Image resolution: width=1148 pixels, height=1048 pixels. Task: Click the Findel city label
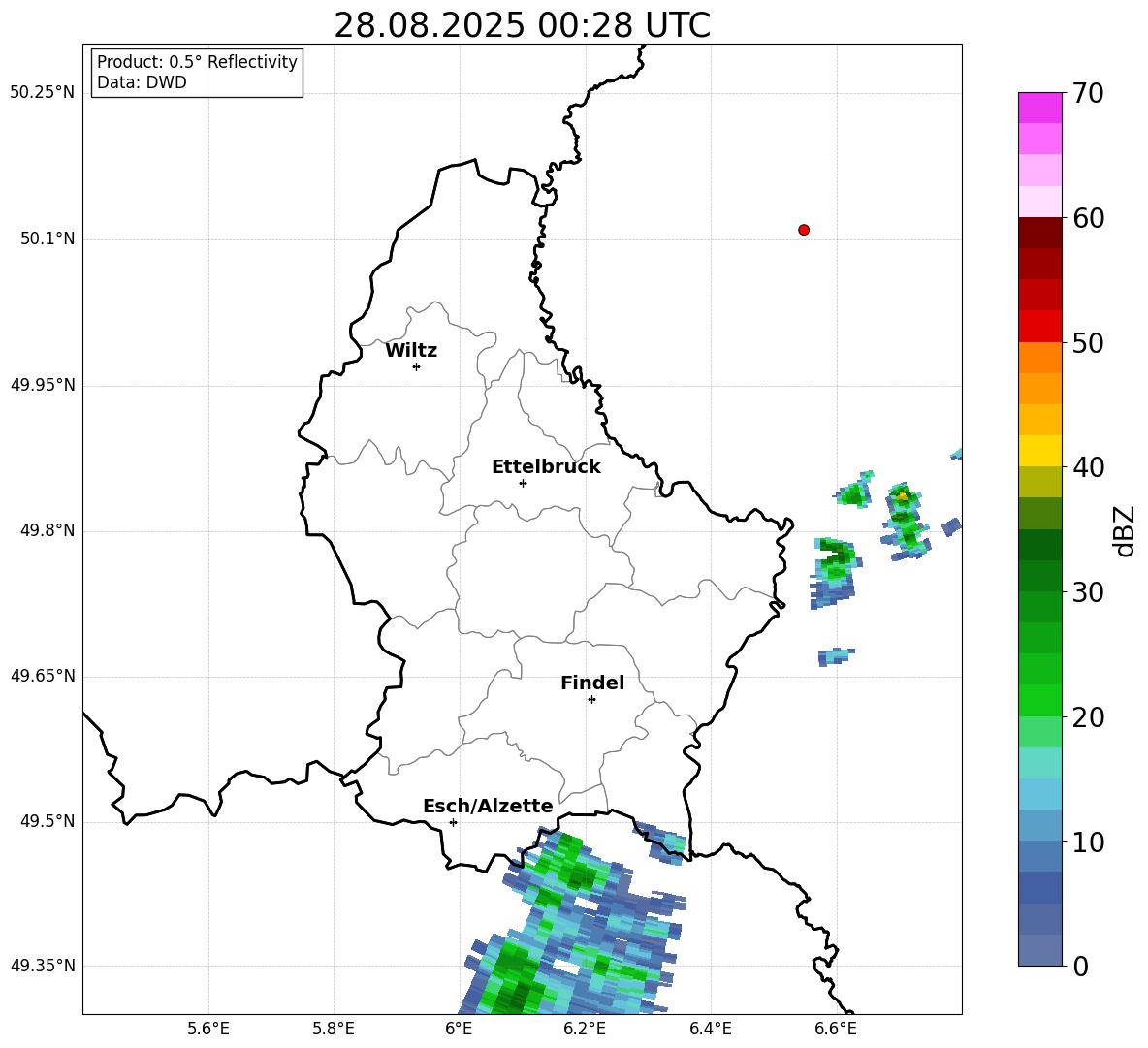click(x=592, y=683)
